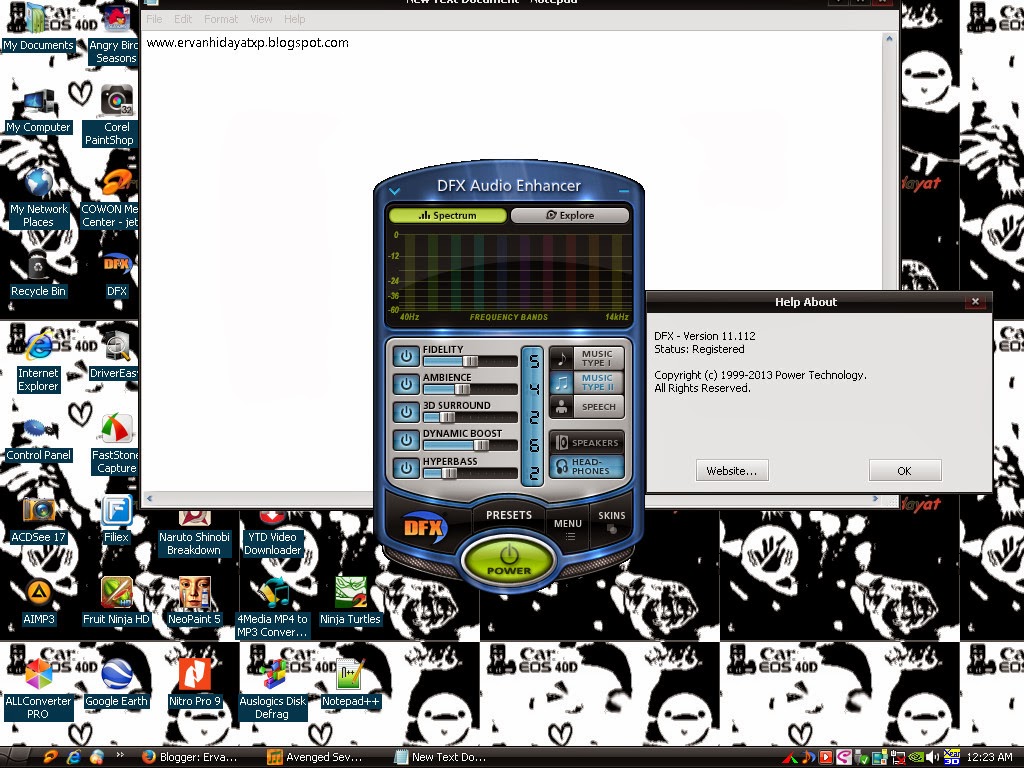Image resolution: width=1024 pixels, height=768 pixels.
Task: Select the Nitro Pro 9 icon
Action: 194,684
